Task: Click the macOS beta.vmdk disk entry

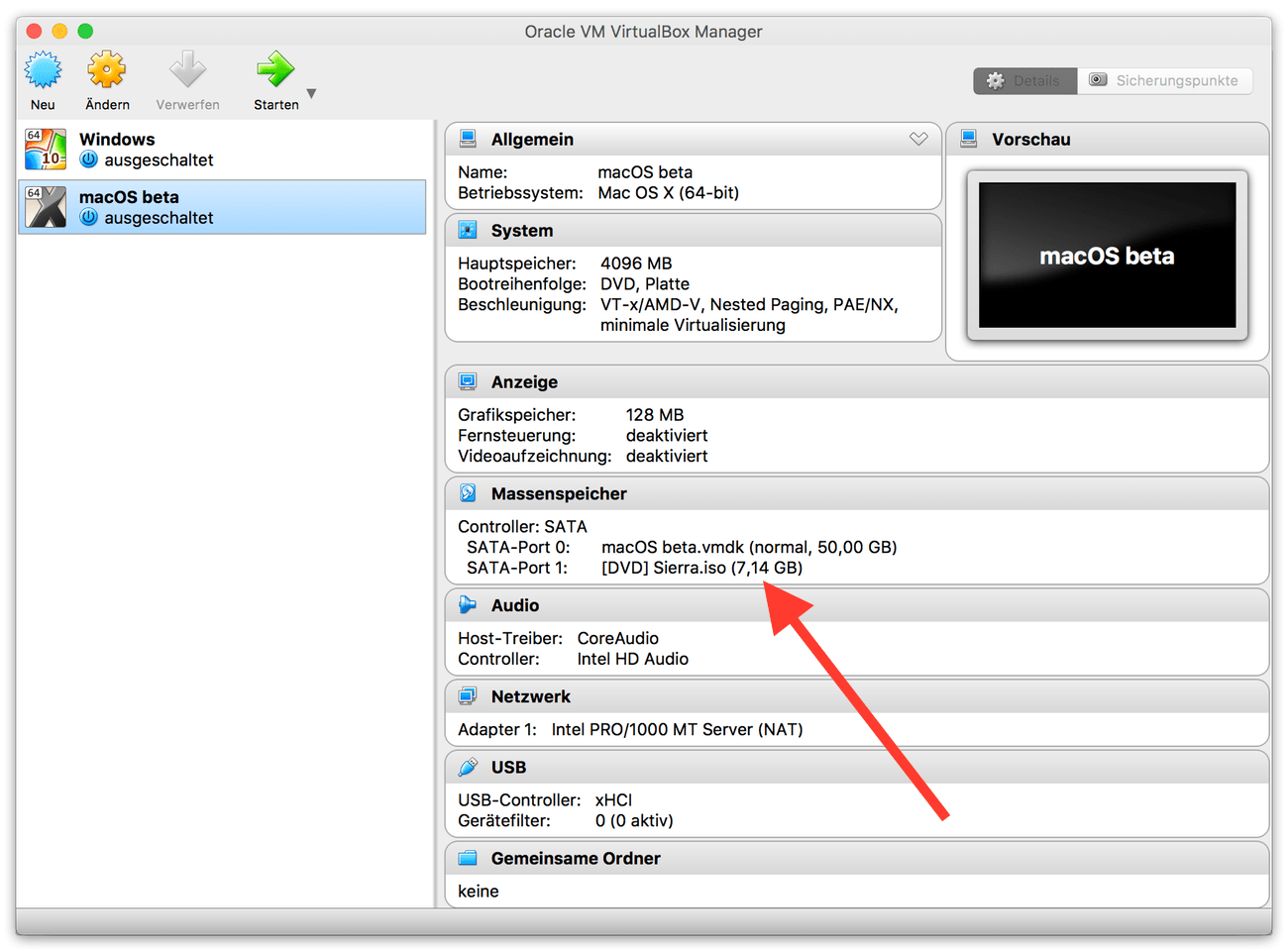Action: pos(749,547)
